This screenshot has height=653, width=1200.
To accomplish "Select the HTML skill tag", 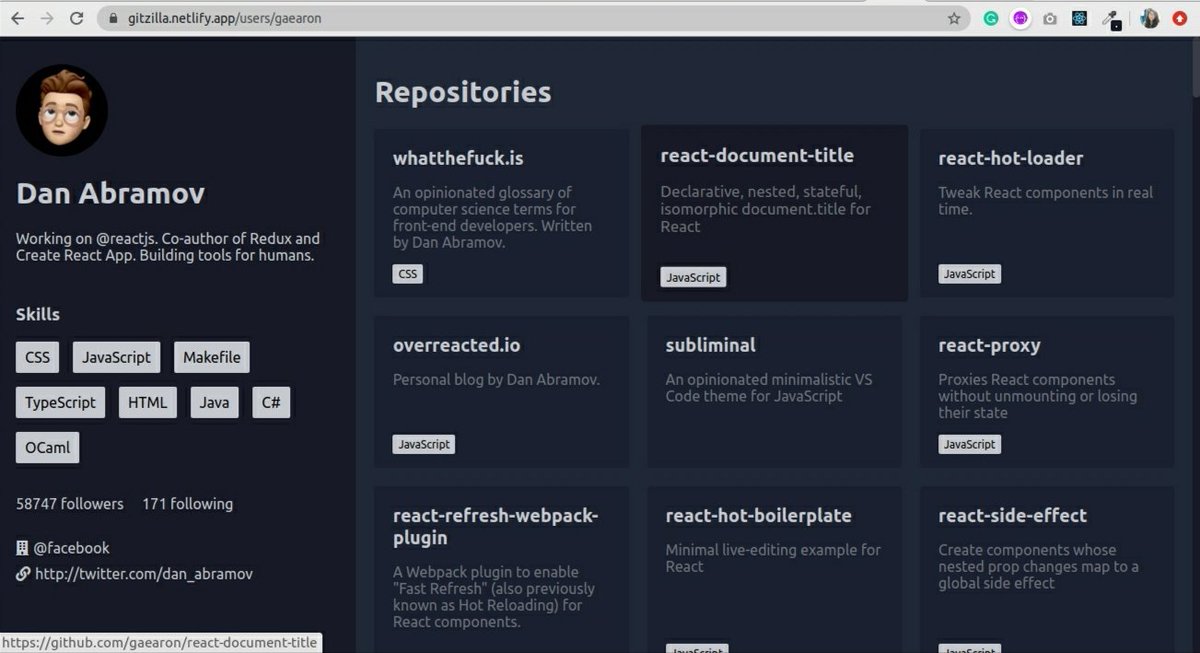I will coord(148,403).
